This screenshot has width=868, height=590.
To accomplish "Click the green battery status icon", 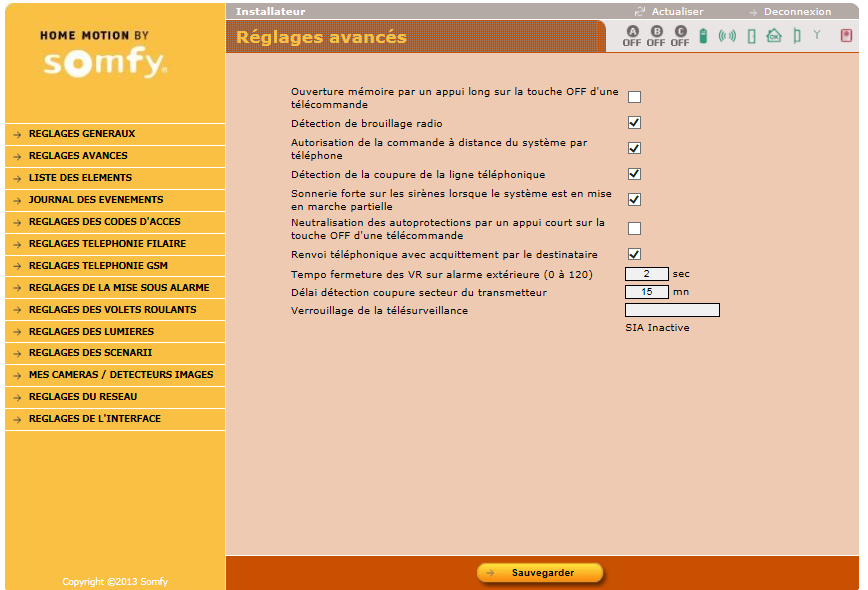I will coord(703,37).
